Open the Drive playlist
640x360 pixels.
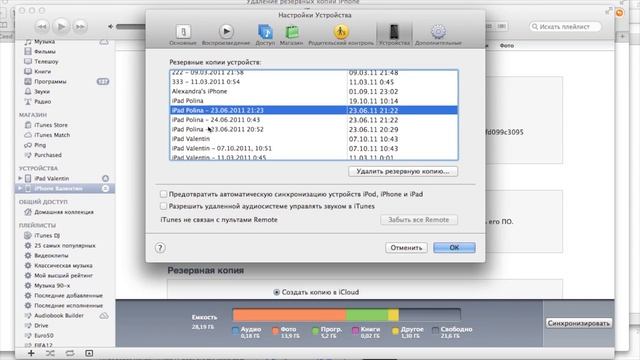click(x=41, y=326)
